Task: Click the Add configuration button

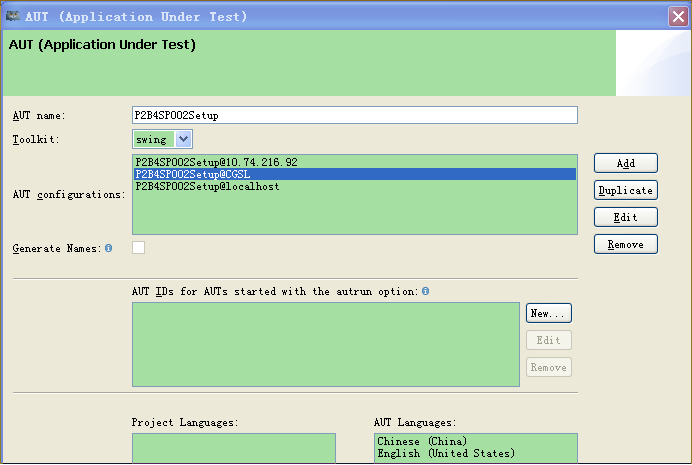Action: pos(626,163)
